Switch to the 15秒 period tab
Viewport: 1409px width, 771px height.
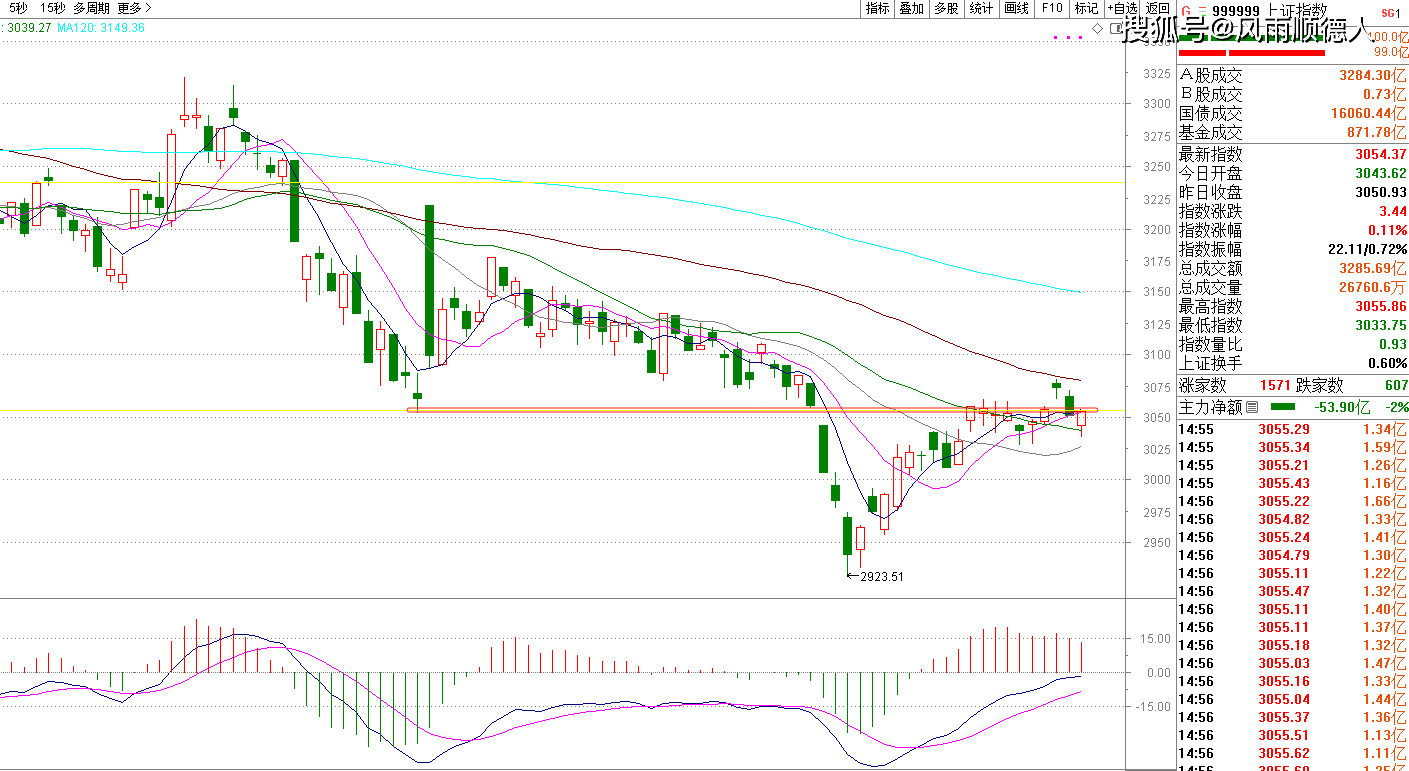click(x=53, y=8)
